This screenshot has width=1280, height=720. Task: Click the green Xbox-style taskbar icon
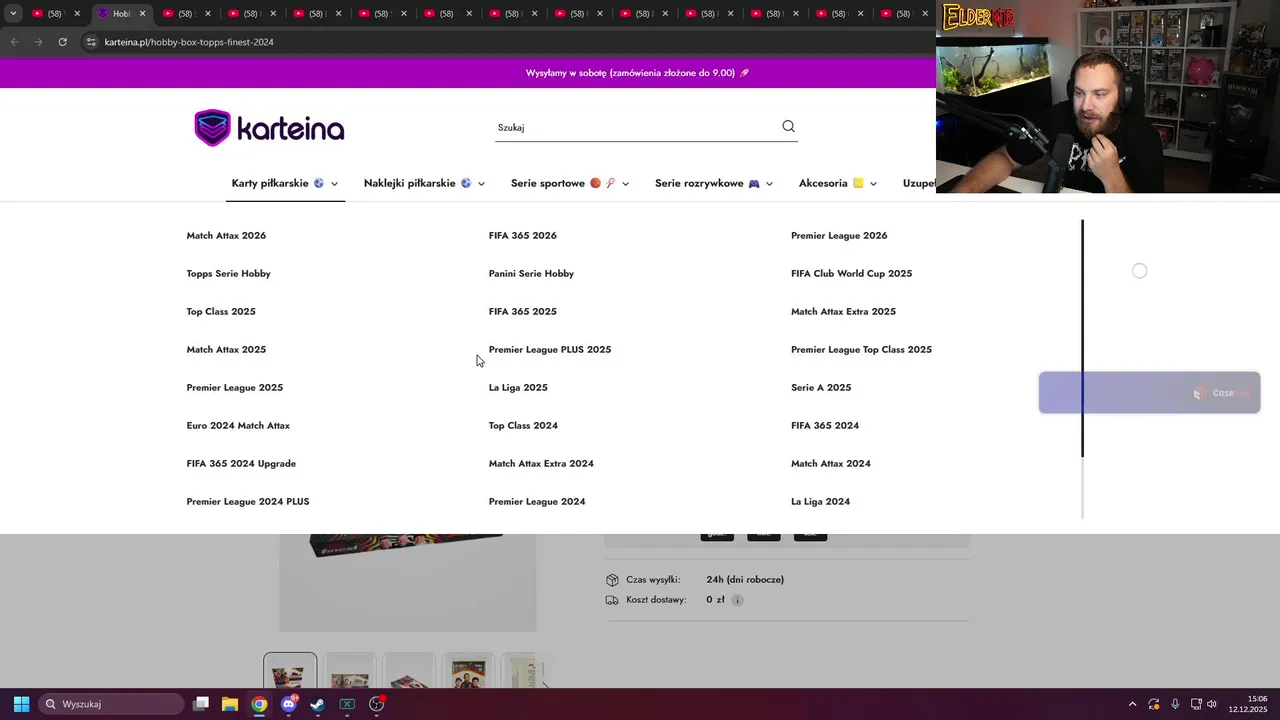tap(347, 704)
